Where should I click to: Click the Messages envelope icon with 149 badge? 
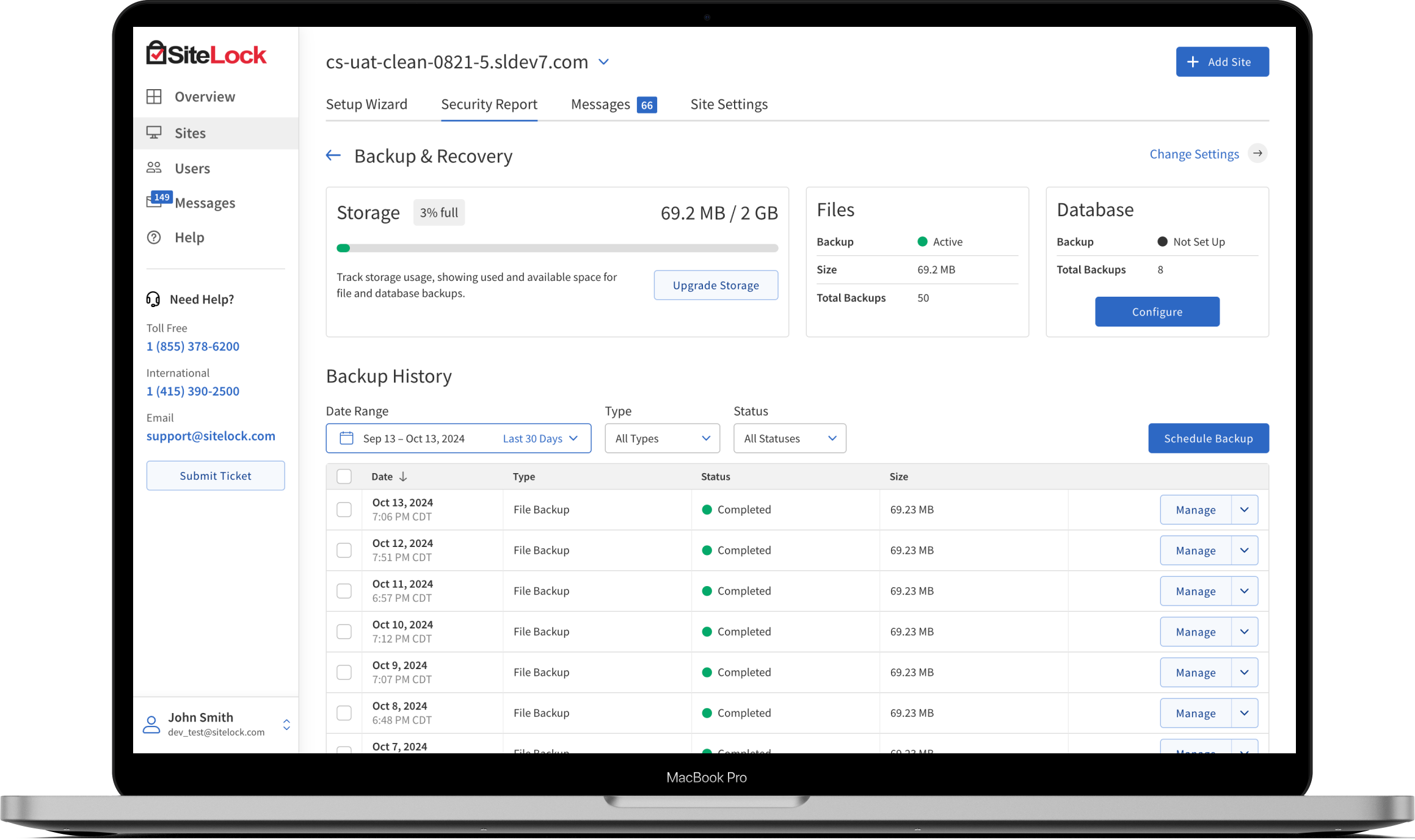tap(155, 201)
